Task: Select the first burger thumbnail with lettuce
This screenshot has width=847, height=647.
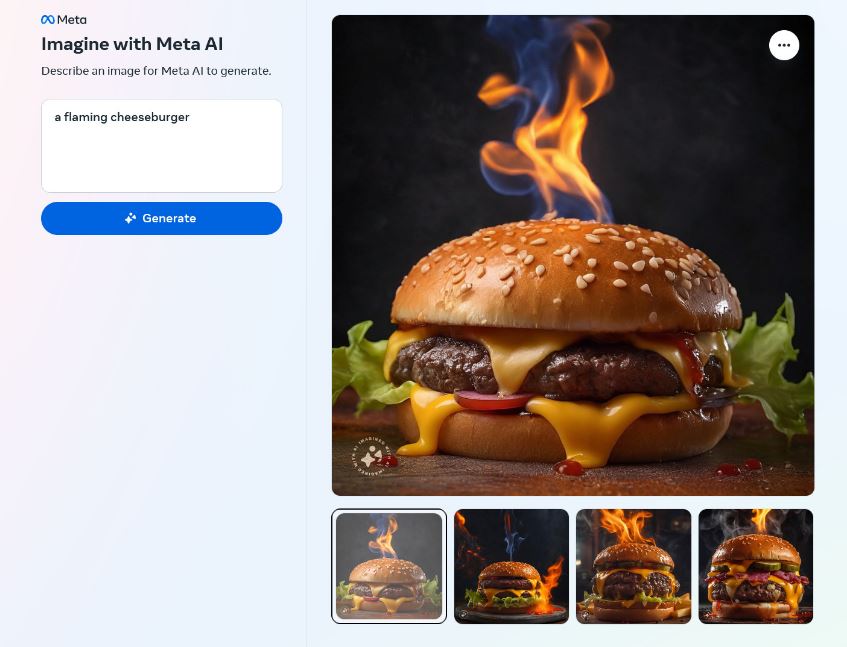Action: [389, 566]
